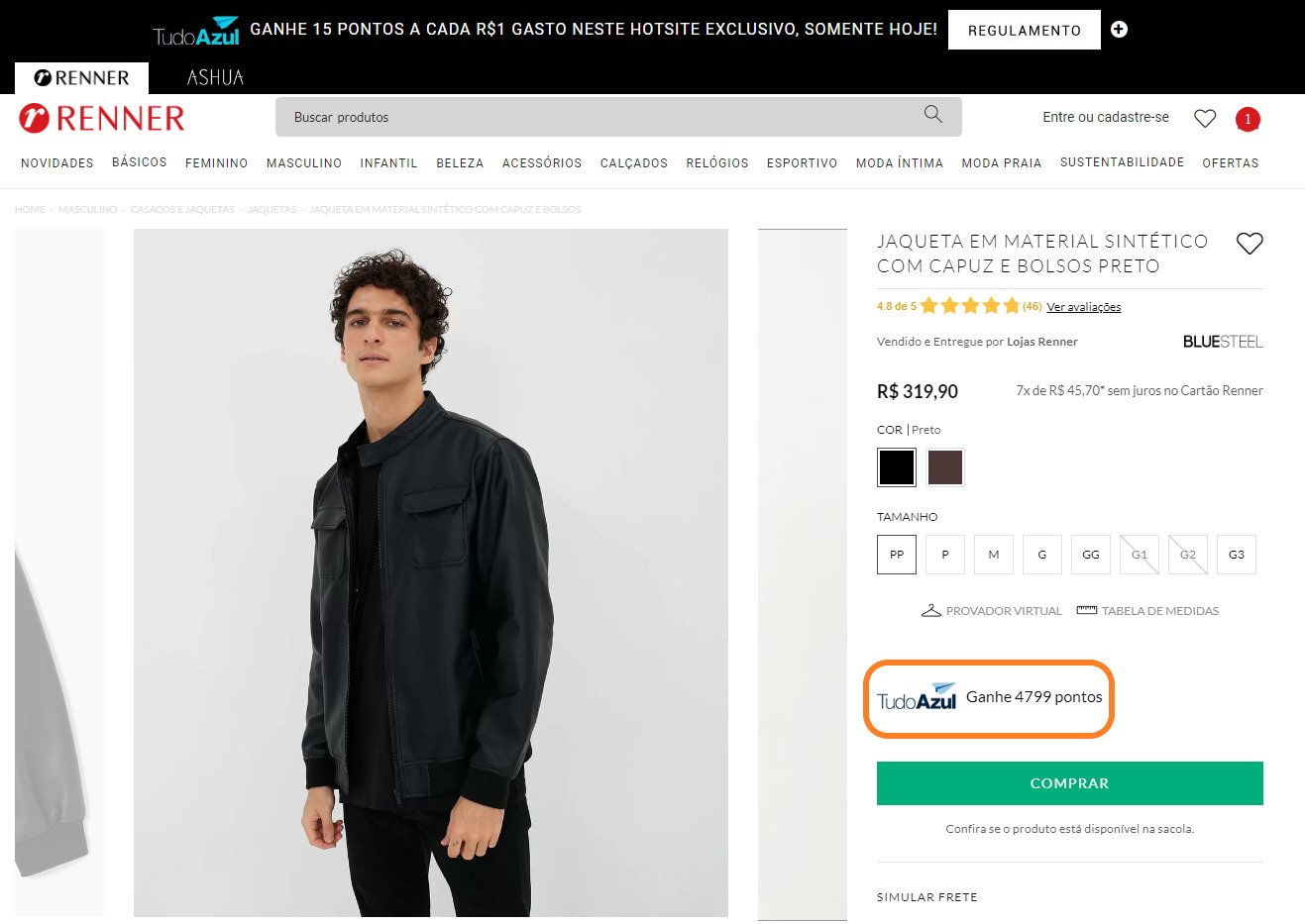This screenshot has width=1305, height=924.
Task: Add jacket to favorites with heart icon
Action: 1250,244
